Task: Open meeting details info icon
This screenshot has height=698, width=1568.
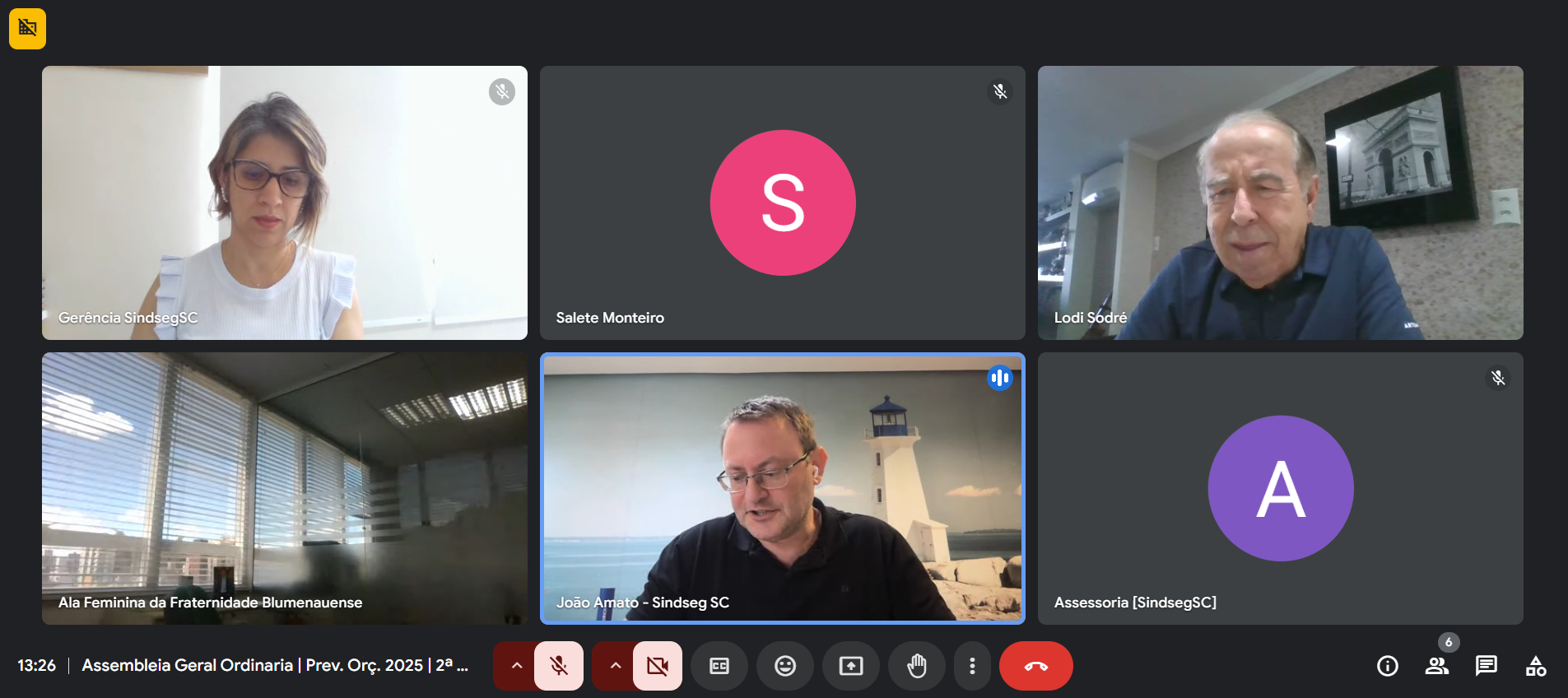Action: 1387,666
